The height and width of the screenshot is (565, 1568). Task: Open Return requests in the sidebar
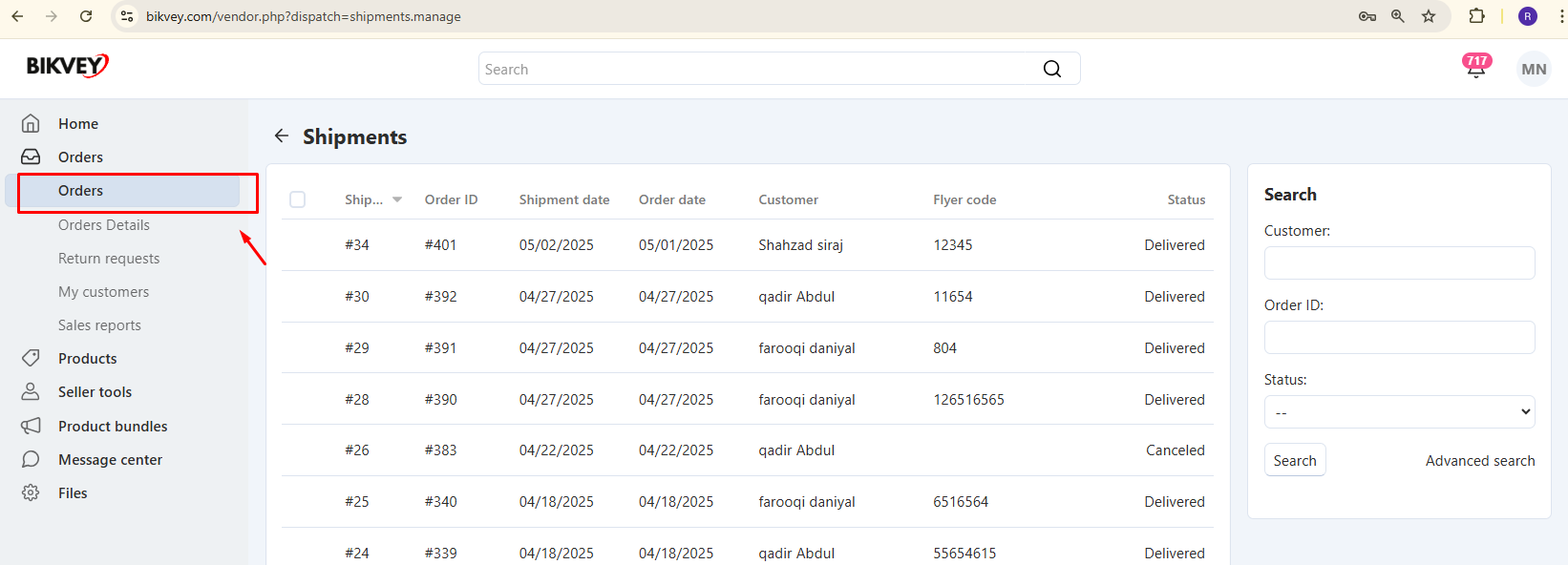coord(109,259)
